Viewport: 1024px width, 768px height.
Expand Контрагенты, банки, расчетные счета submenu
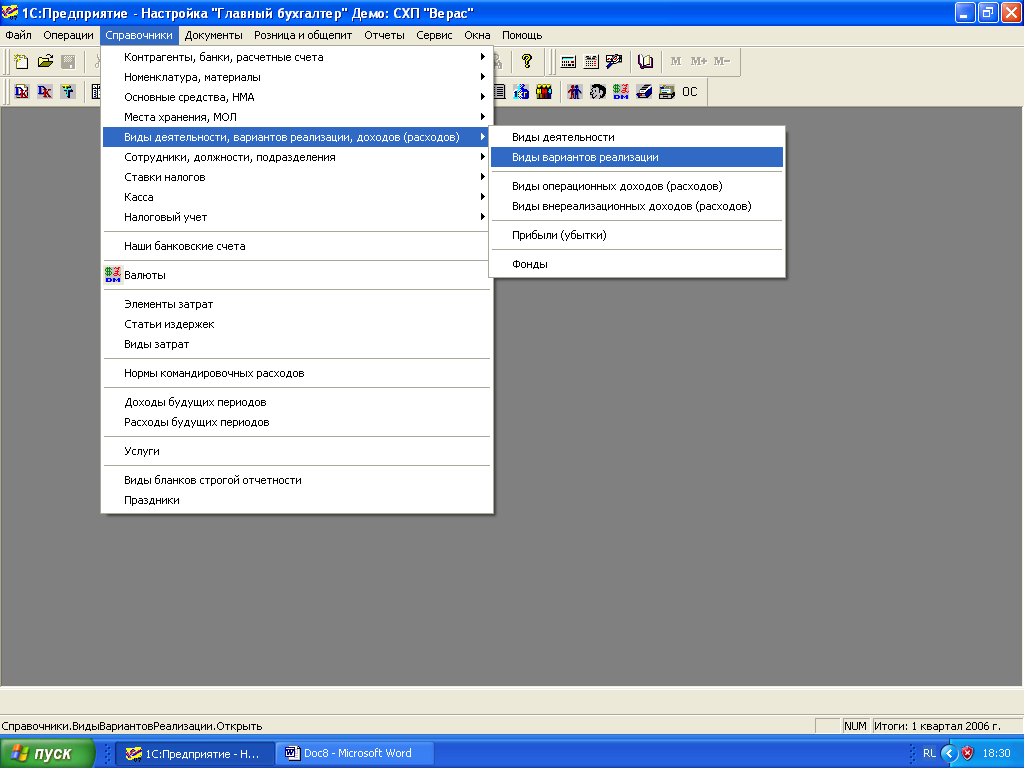(296, 57)
